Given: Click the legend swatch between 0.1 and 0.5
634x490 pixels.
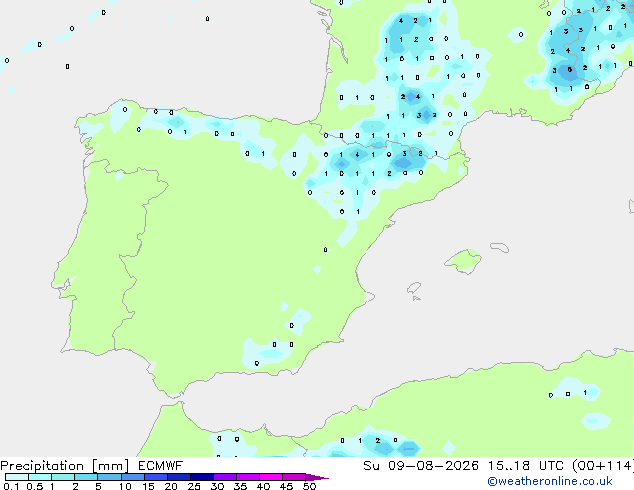Looking at the screenshot, I should tap(17, 477).
